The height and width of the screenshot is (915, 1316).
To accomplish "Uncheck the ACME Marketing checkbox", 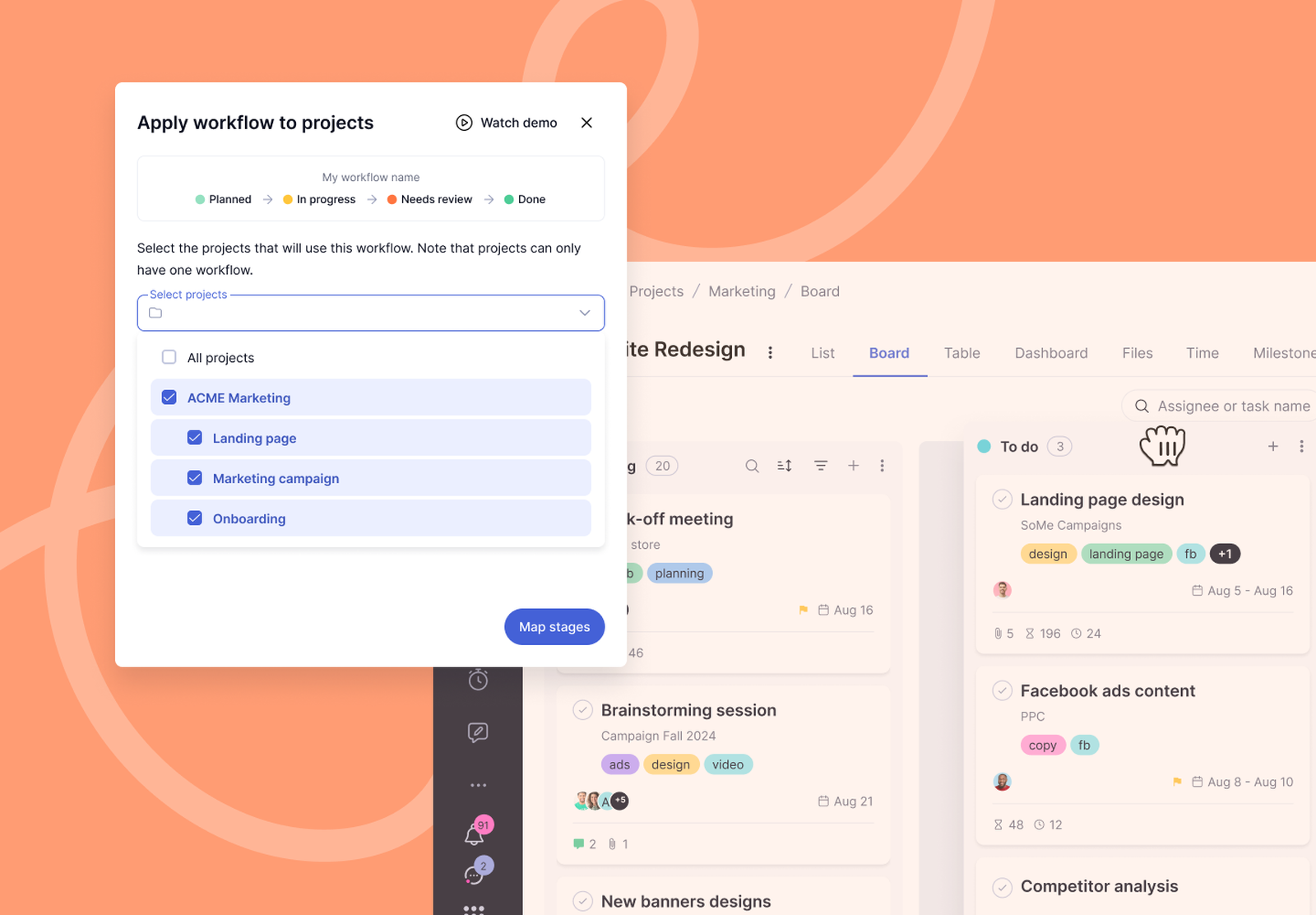I will click(169, 397).
